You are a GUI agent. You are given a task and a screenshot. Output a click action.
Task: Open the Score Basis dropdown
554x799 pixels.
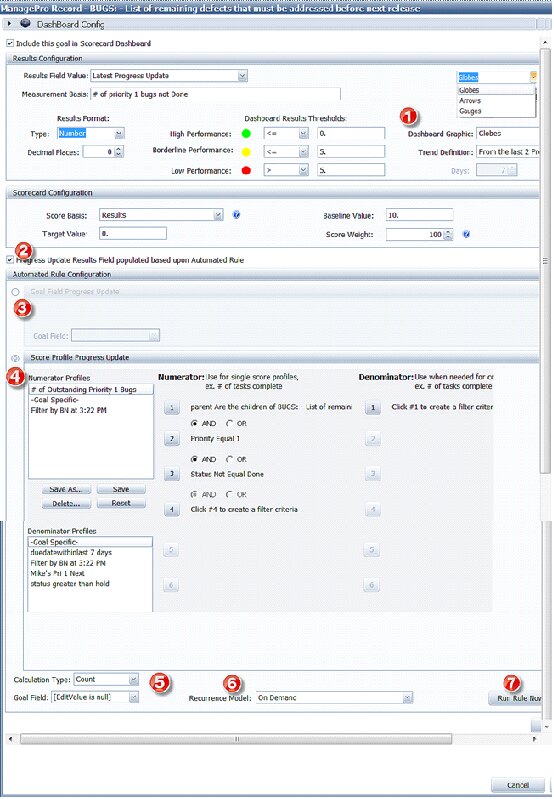click(x=218, y=215)
